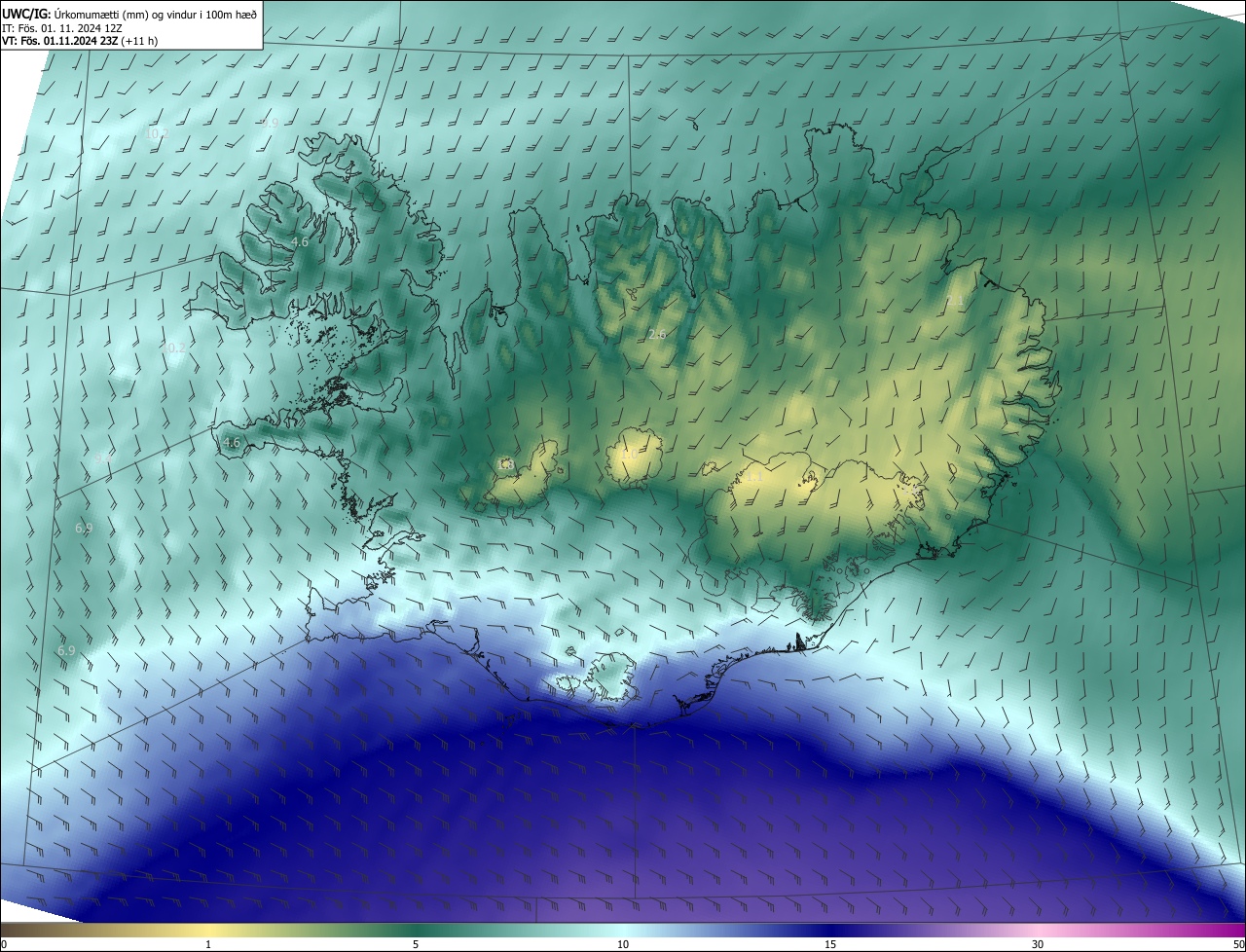Click the yellow section of the color scale bar

[209, 930]
